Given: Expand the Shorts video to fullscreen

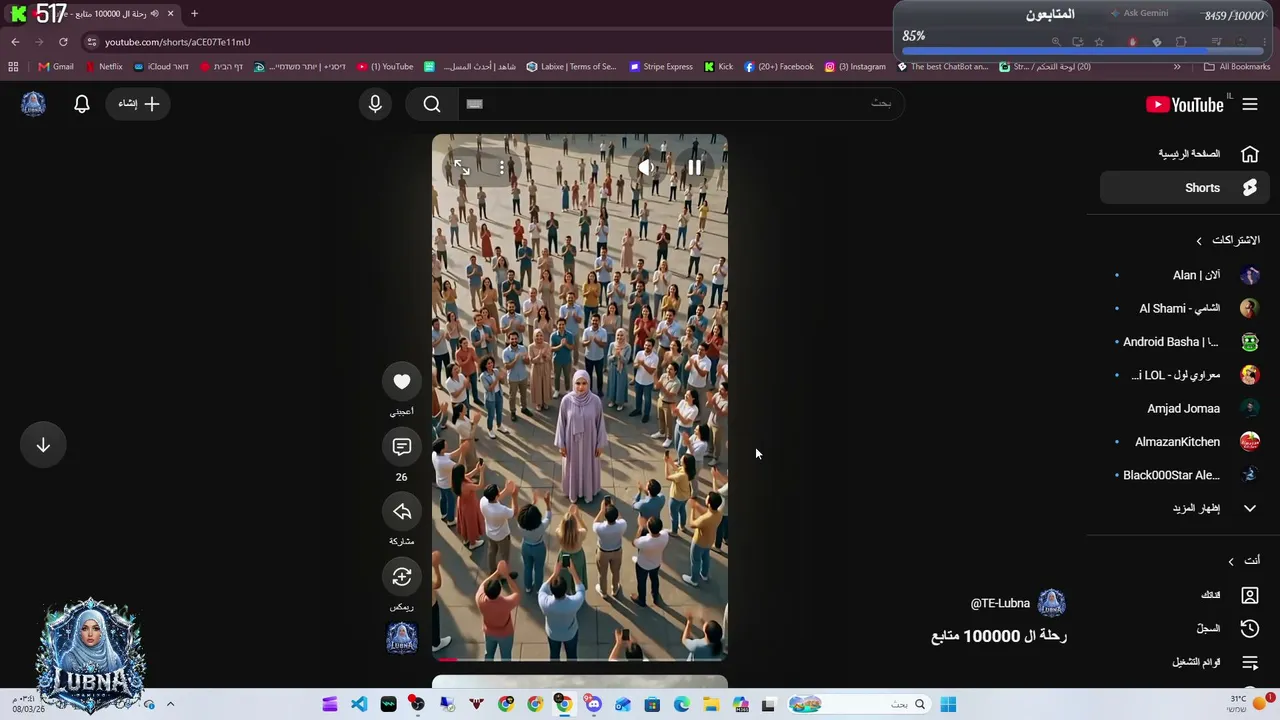Looking at the screenshot, I should (461, 168).
